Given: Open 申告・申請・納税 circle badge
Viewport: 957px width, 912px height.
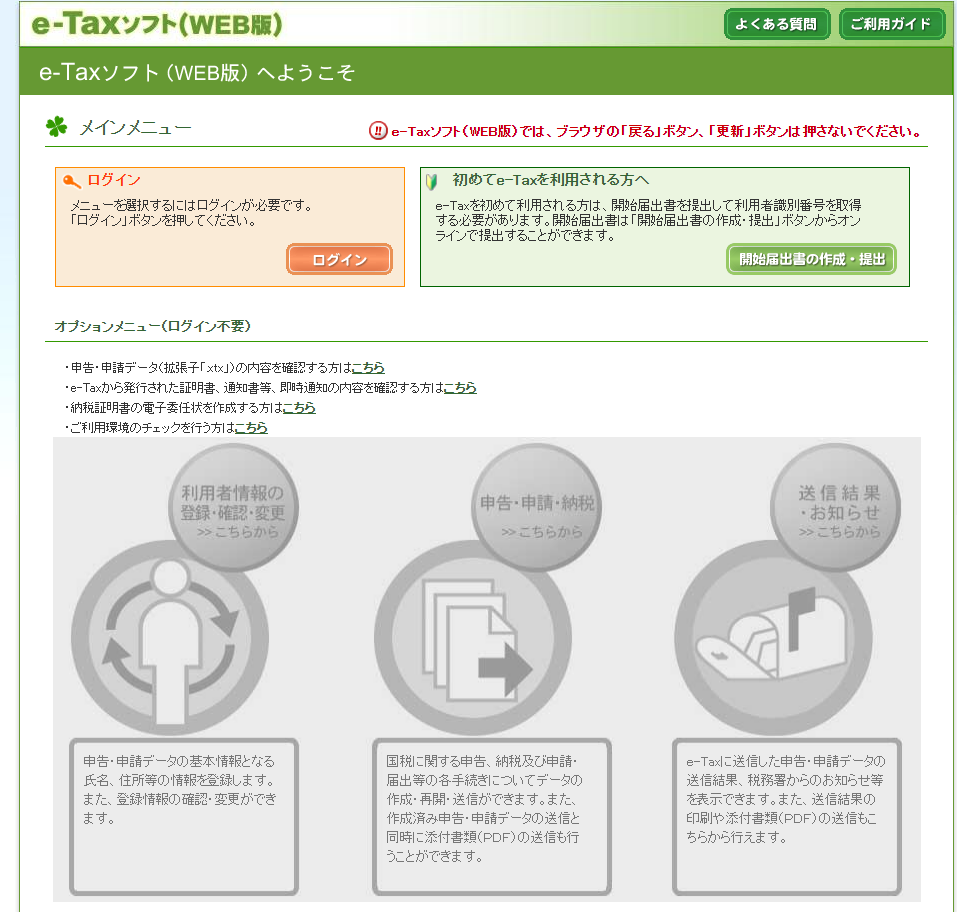Looking at the screenshot, I should (x=537, y=510).
